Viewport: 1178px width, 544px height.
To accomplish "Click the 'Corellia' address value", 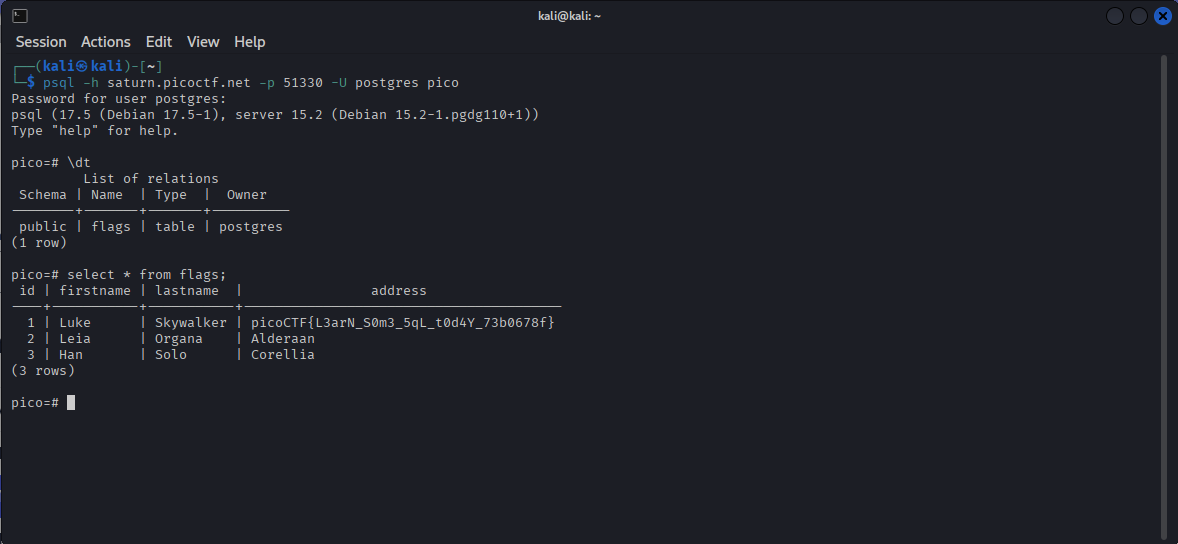I will click(x=282, y=355).
